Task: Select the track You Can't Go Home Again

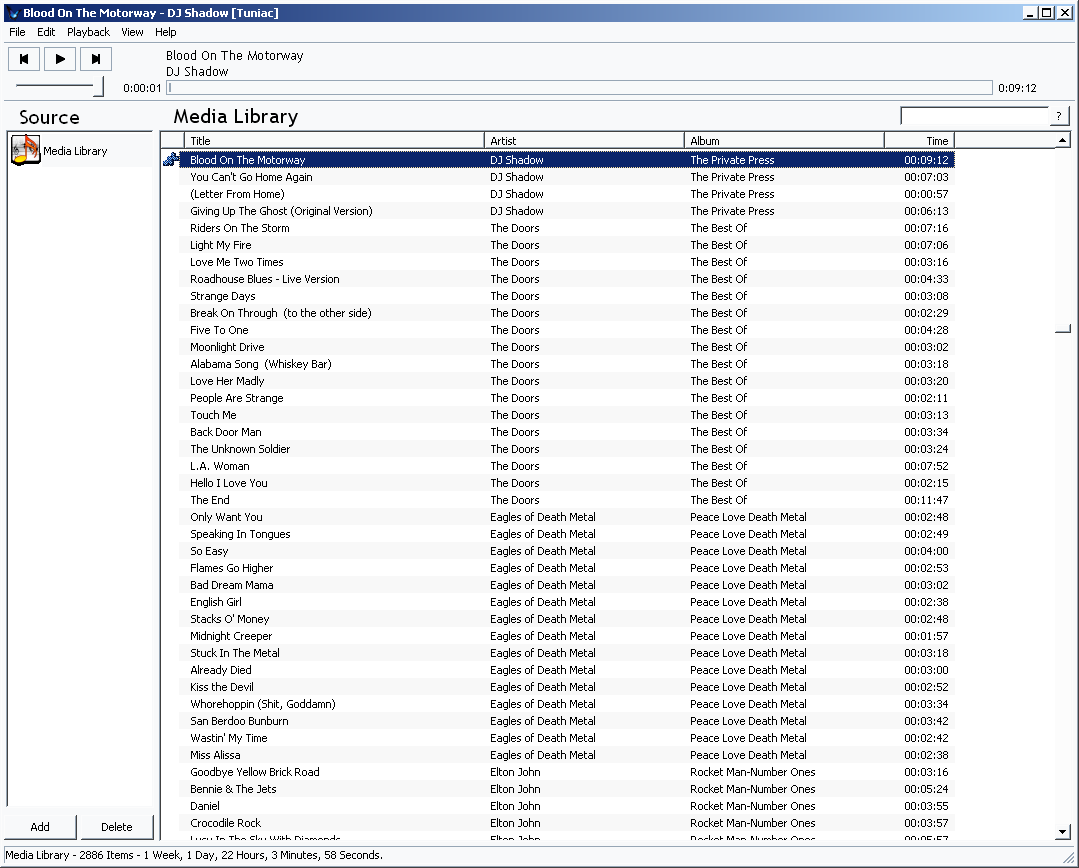Action: point(568,177)
